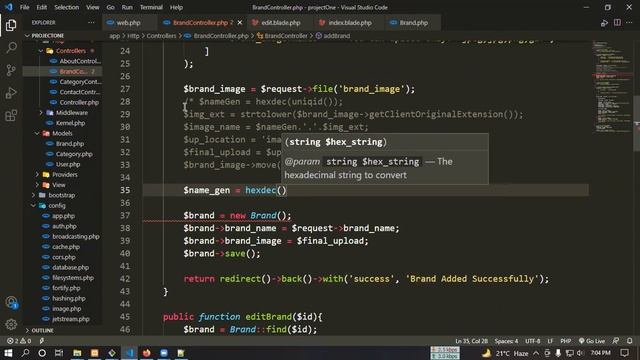
Task: Open the Explorer view in activity bar
Action: click(11, 25)
